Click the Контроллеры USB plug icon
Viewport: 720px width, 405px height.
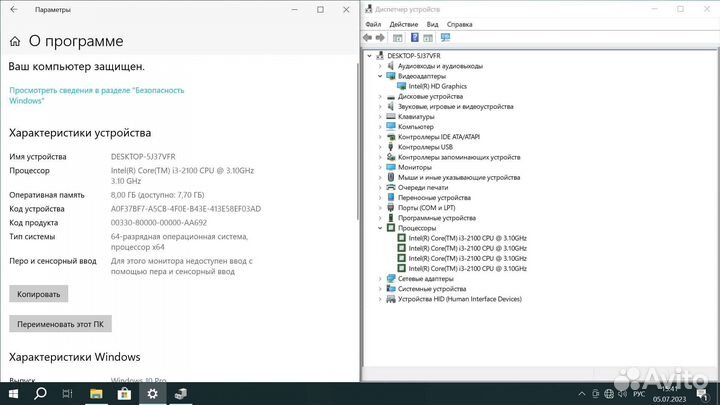(x=391, y=147)
